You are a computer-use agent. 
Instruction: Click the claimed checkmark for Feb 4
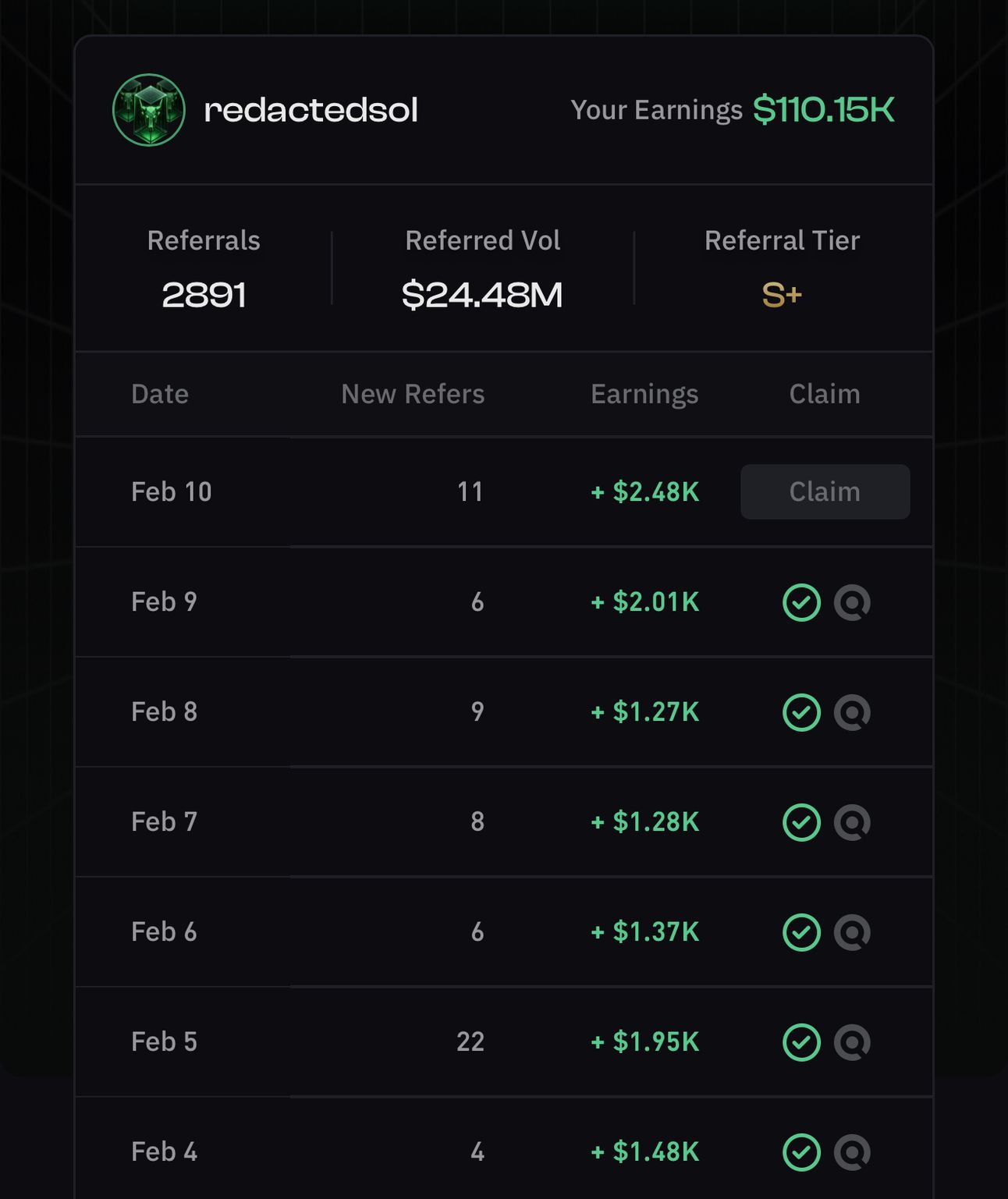801,1152
